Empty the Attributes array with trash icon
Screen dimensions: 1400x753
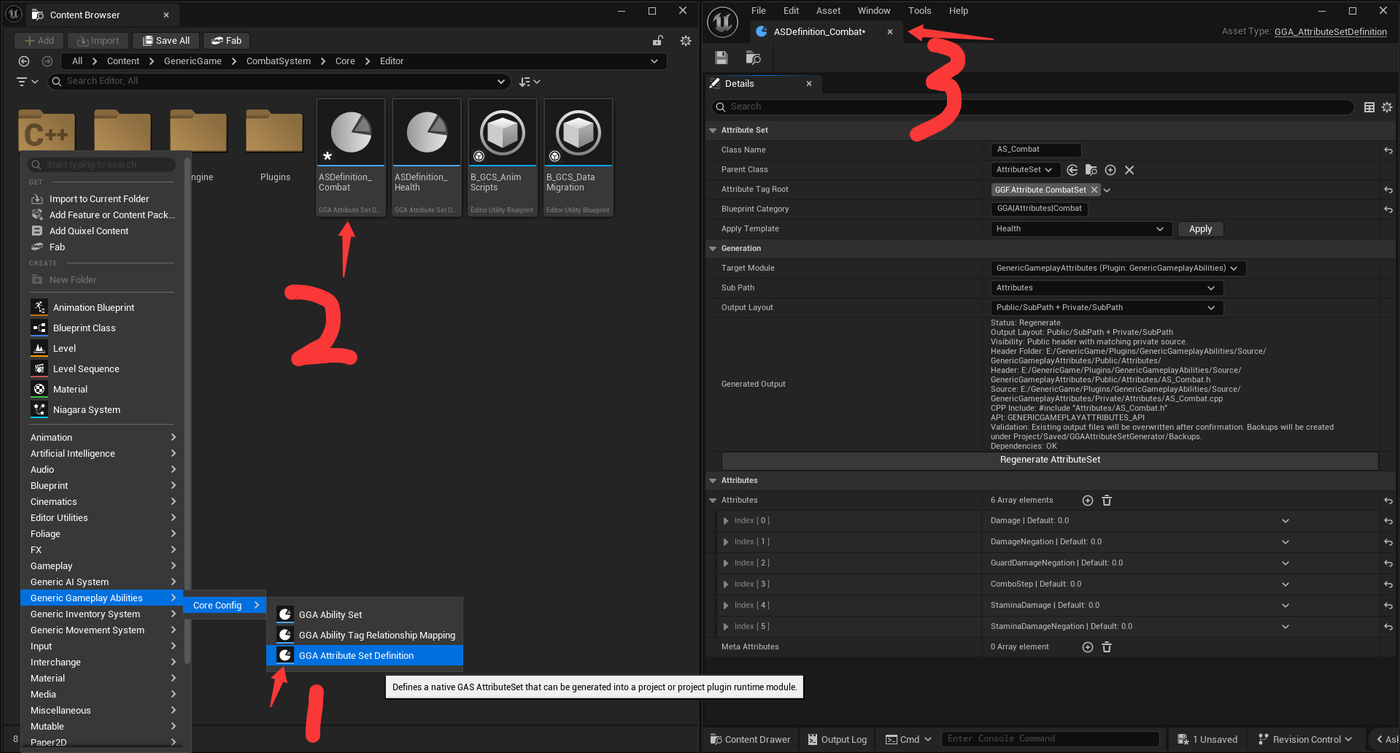(x=1107, y=500)
